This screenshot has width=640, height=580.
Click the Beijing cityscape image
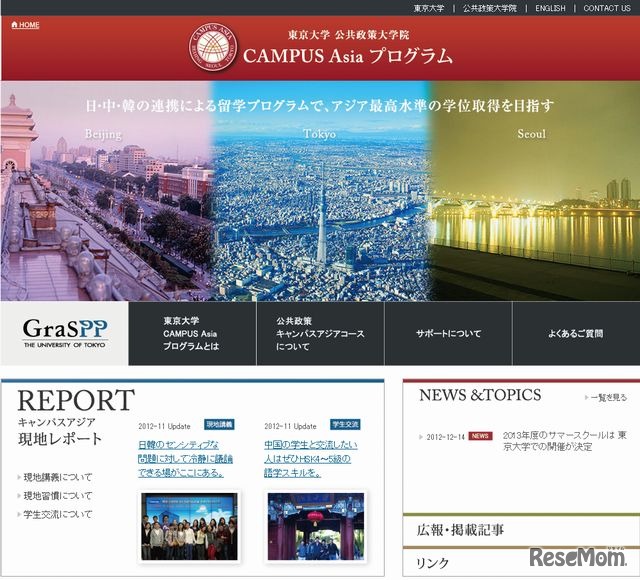click(106, 191)
